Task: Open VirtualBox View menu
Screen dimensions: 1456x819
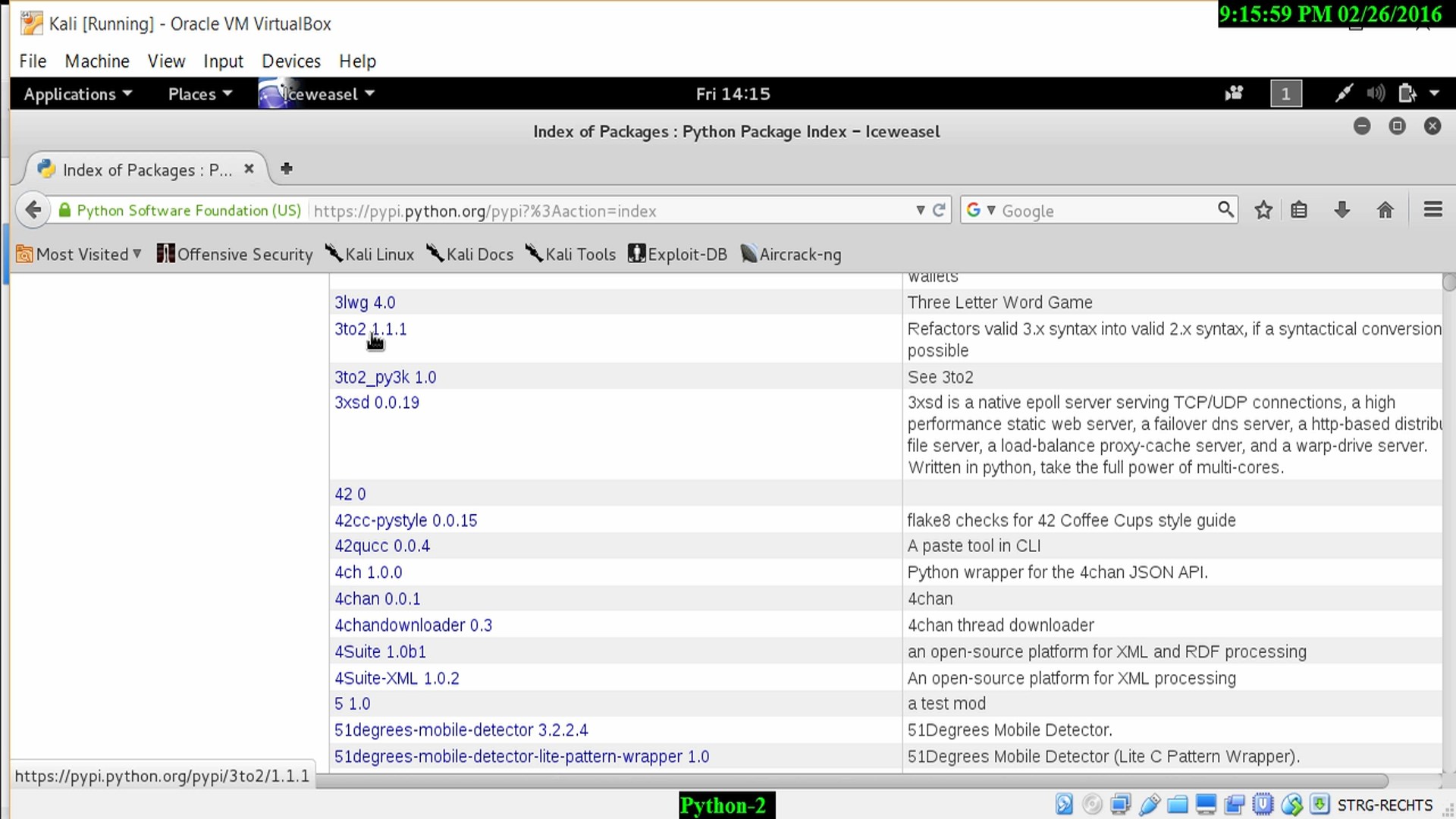Action: pyautogui.click(x=166, y=61)
